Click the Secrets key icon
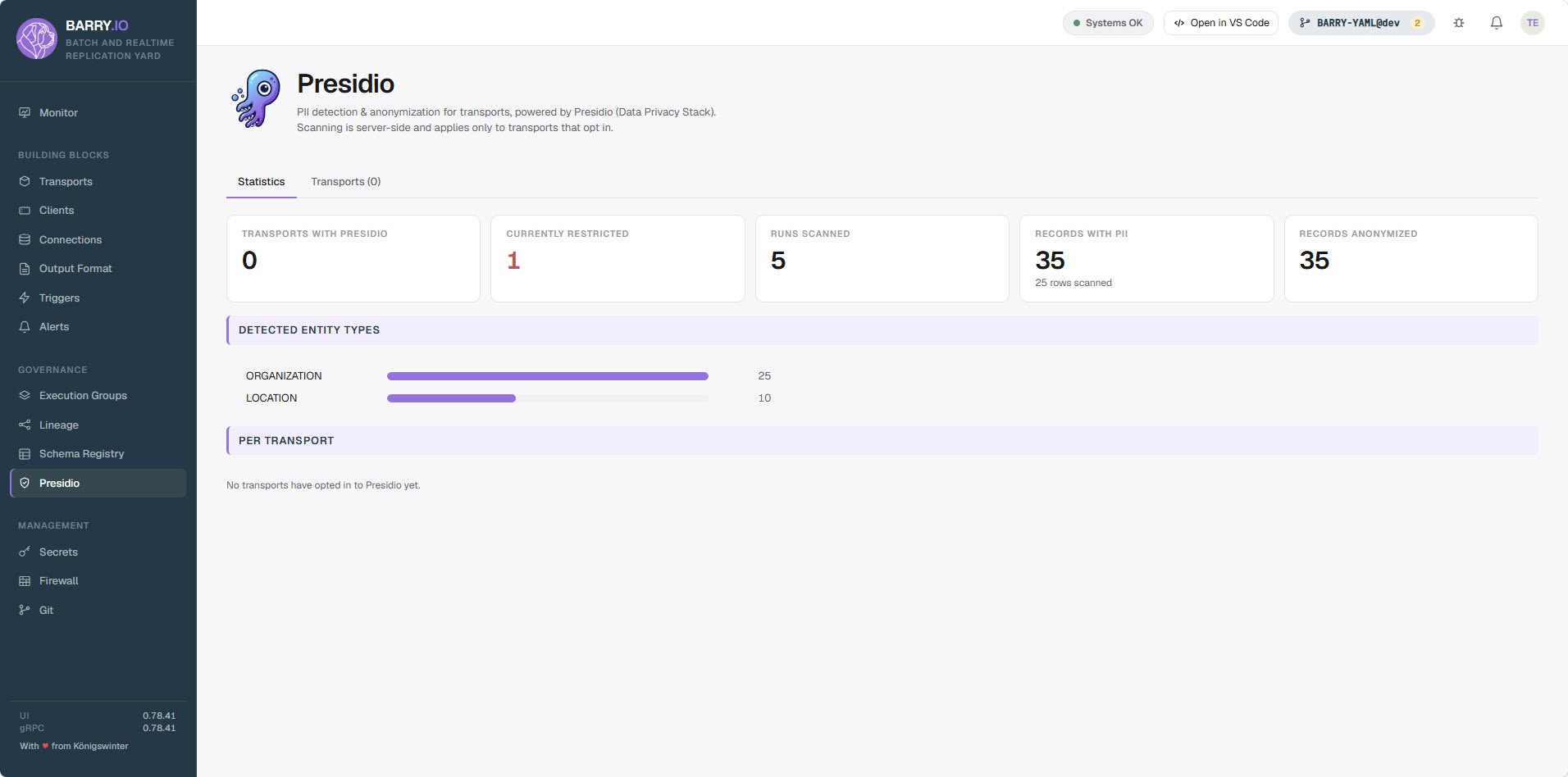 point(25,552)
